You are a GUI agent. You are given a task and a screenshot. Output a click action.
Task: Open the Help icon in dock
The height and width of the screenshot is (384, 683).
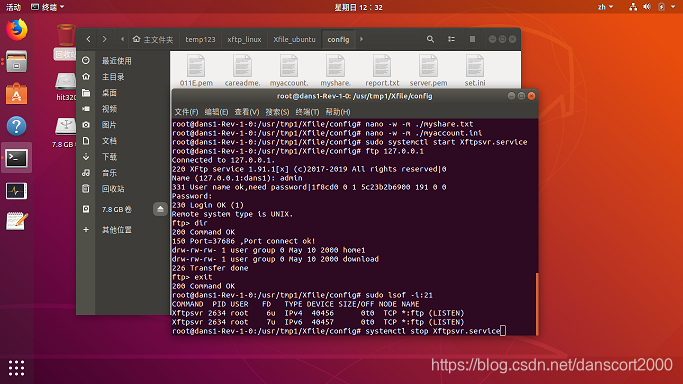tap(17, 126)
